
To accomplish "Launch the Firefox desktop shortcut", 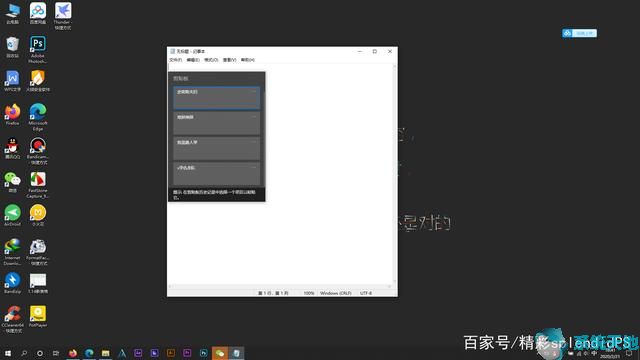I will point(13,114).
